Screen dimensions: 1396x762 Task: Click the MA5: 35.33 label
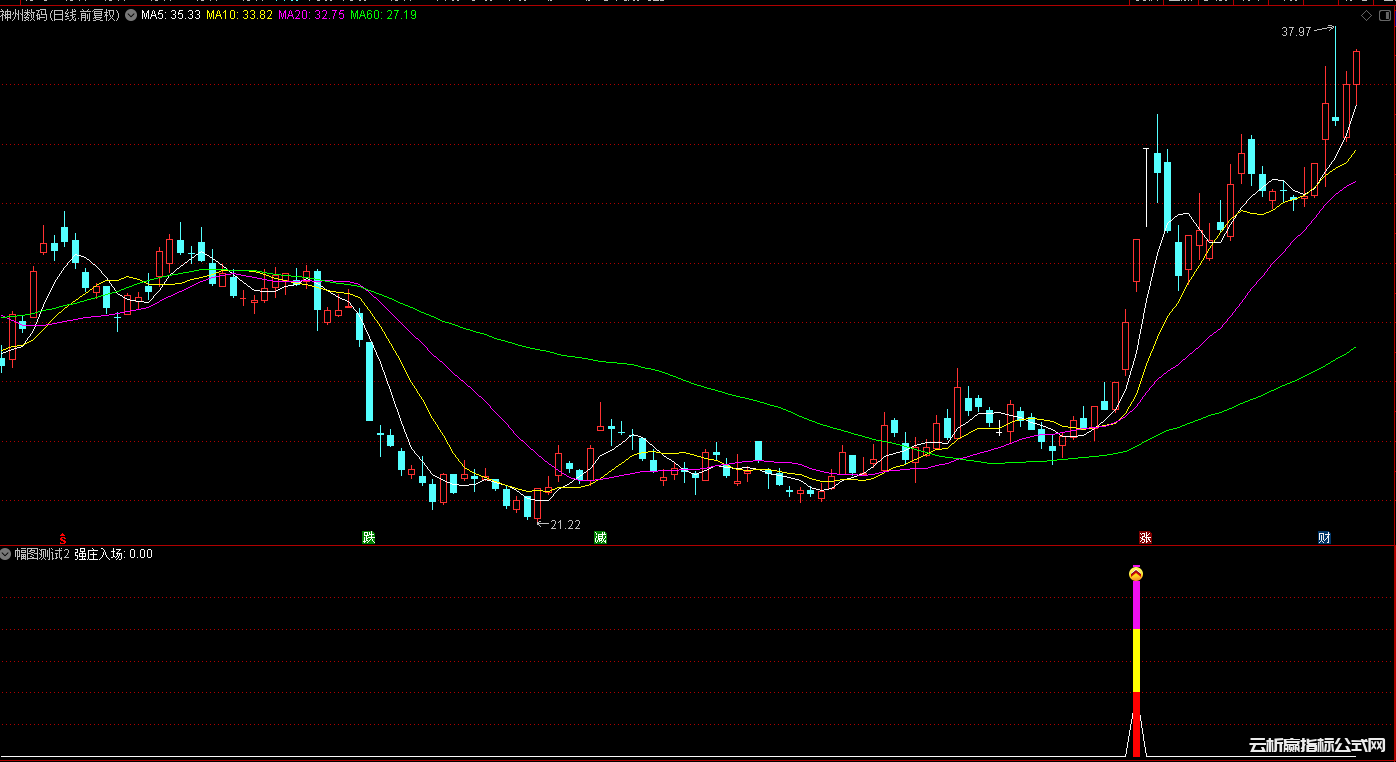pyautogui.click(x=171, y=16)
